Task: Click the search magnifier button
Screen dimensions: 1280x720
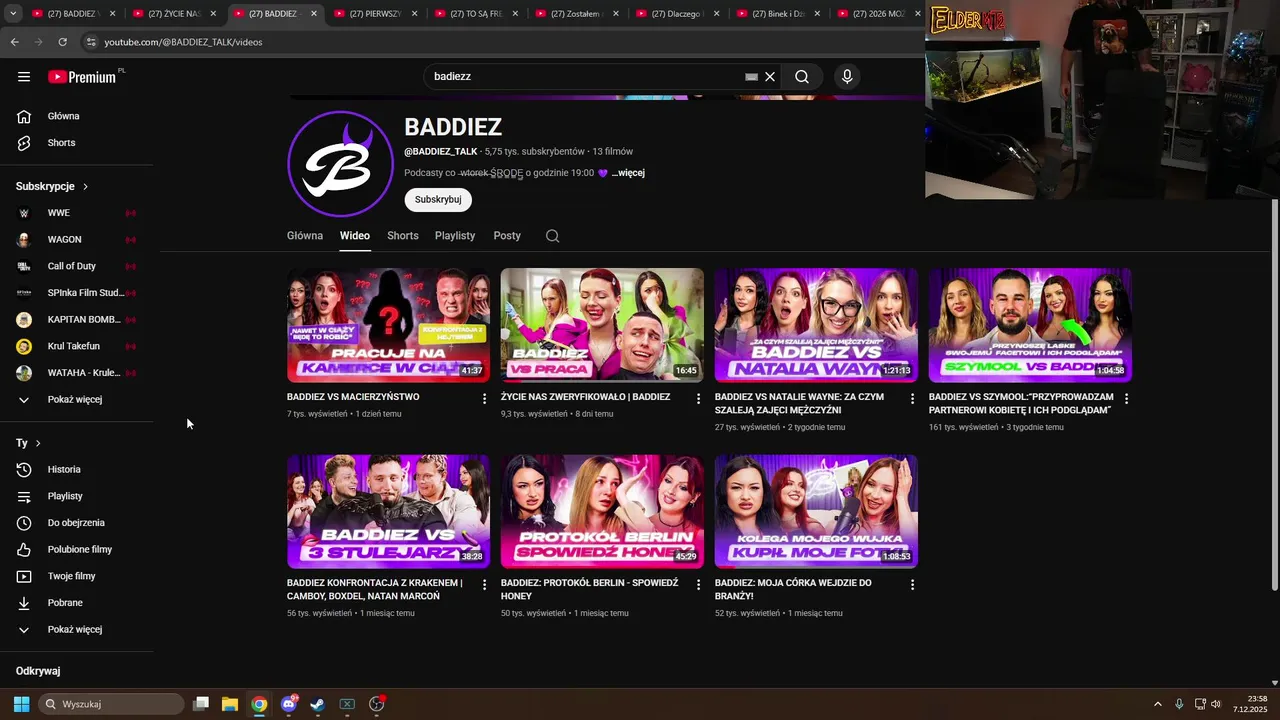Action: (802, 77)
